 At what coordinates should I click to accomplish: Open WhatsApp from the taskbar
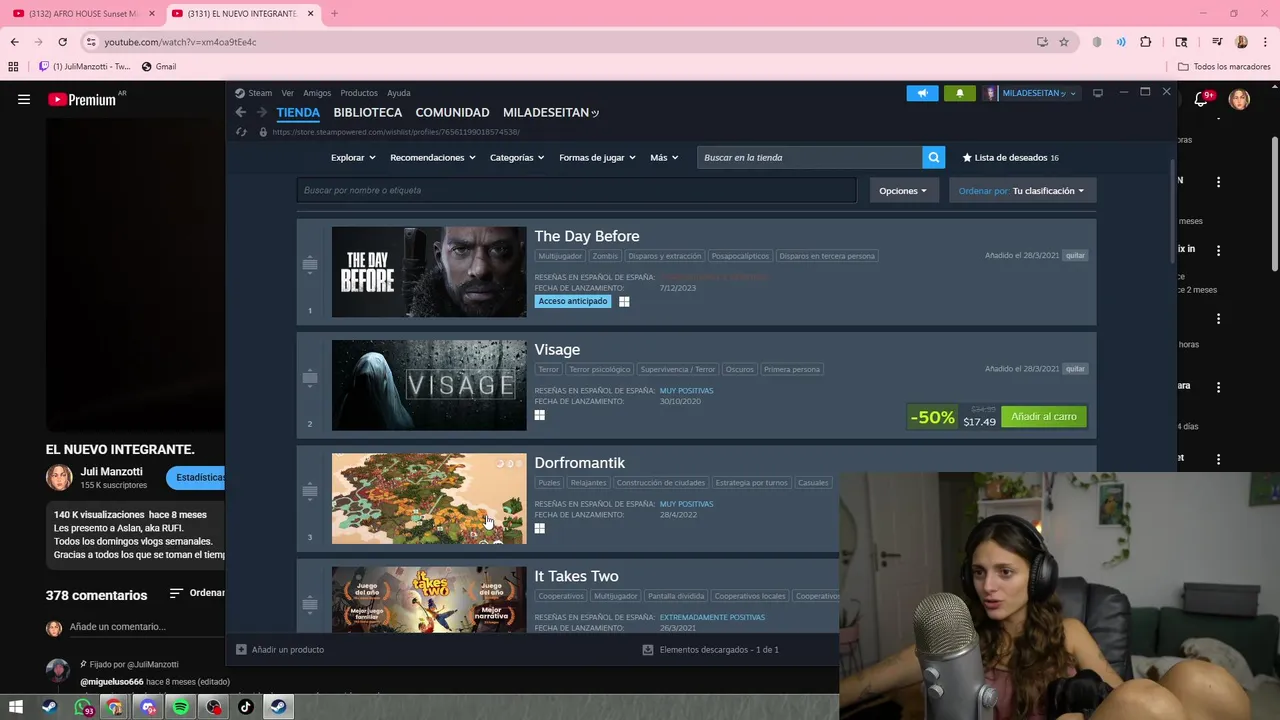pos(83,707)
